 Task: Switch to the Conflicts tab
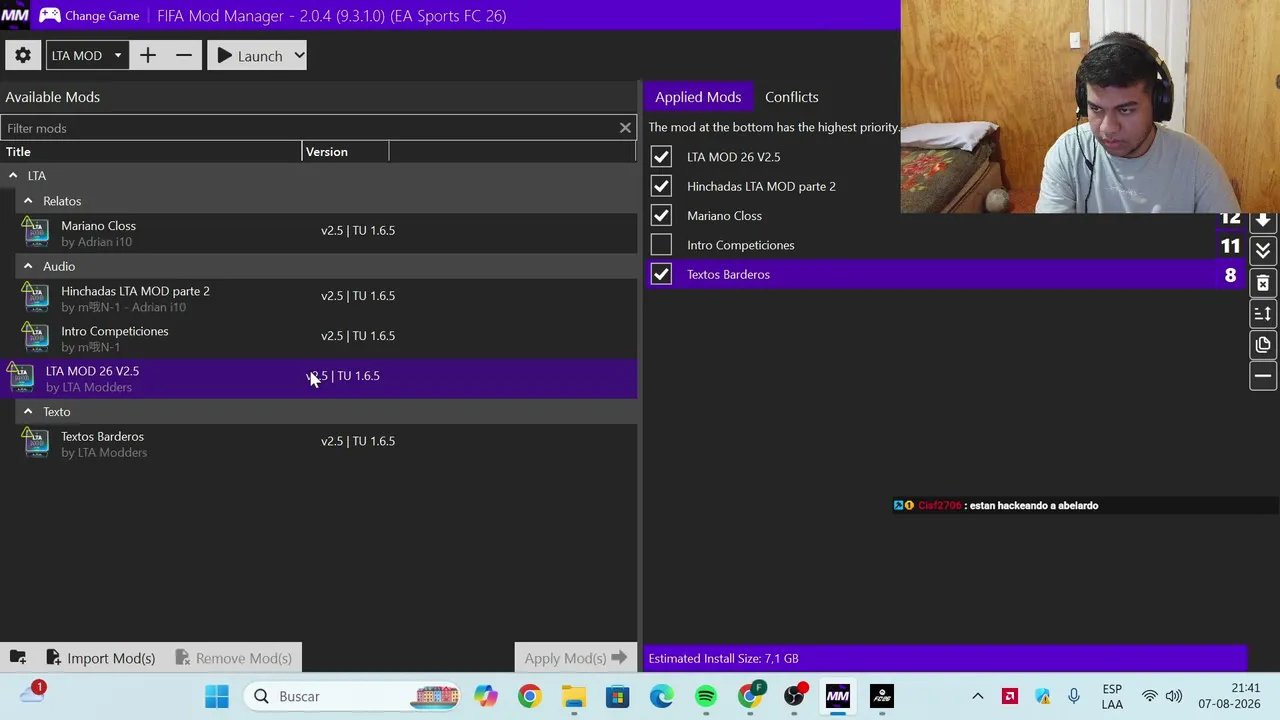(791, 97)
